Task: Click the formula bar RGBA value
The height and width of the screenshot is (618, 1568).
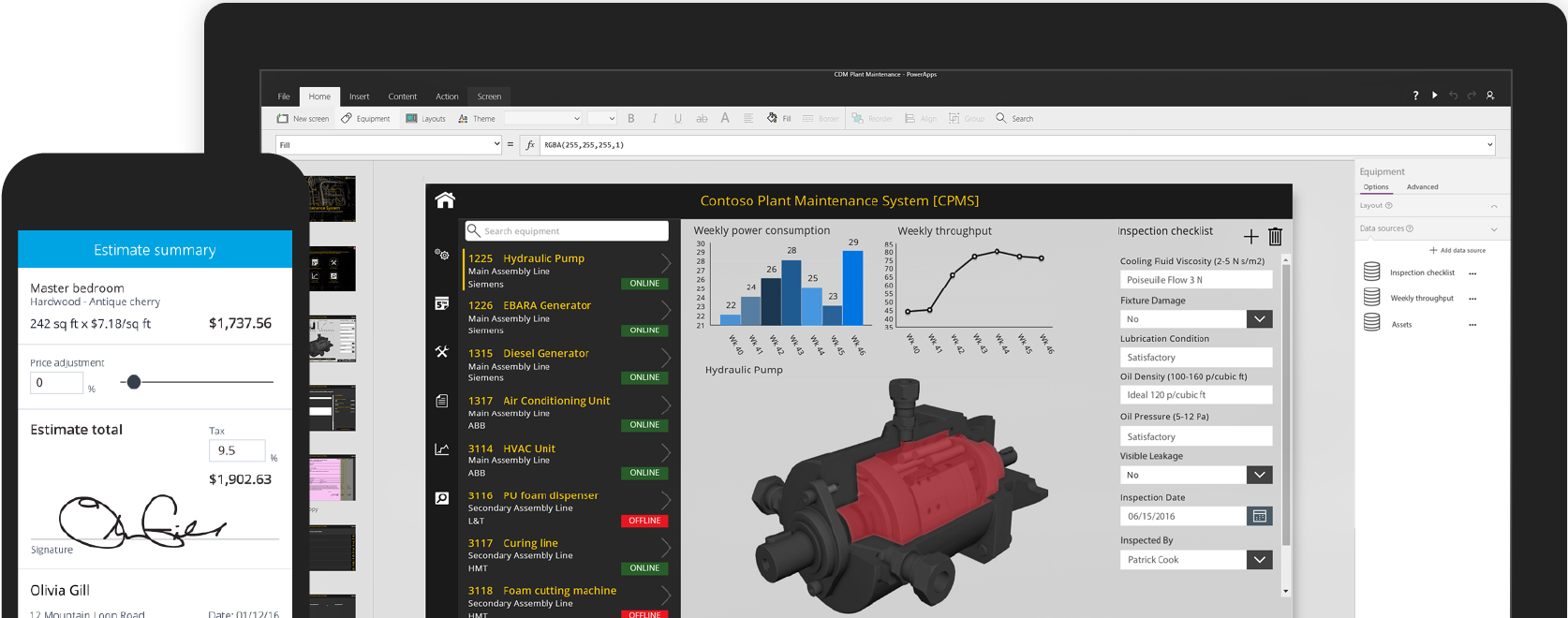Action: click(584, 145)
